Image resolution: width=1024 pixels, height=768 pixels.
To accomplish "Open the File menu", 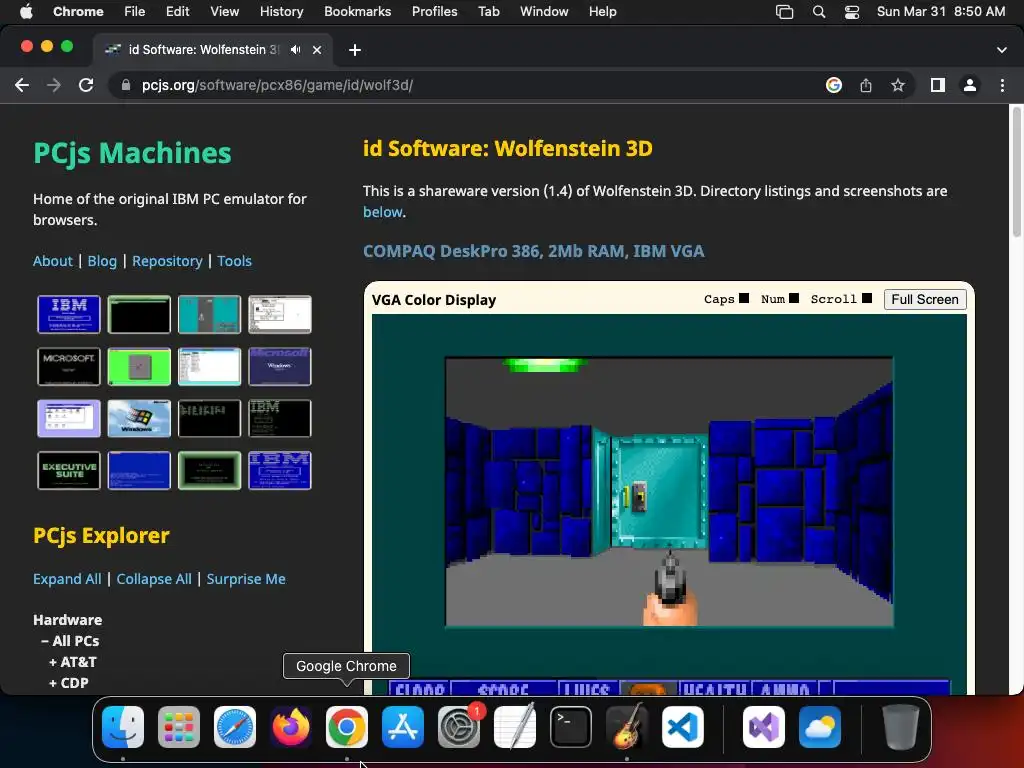I will pyautogui.click(x=135, y=12).
